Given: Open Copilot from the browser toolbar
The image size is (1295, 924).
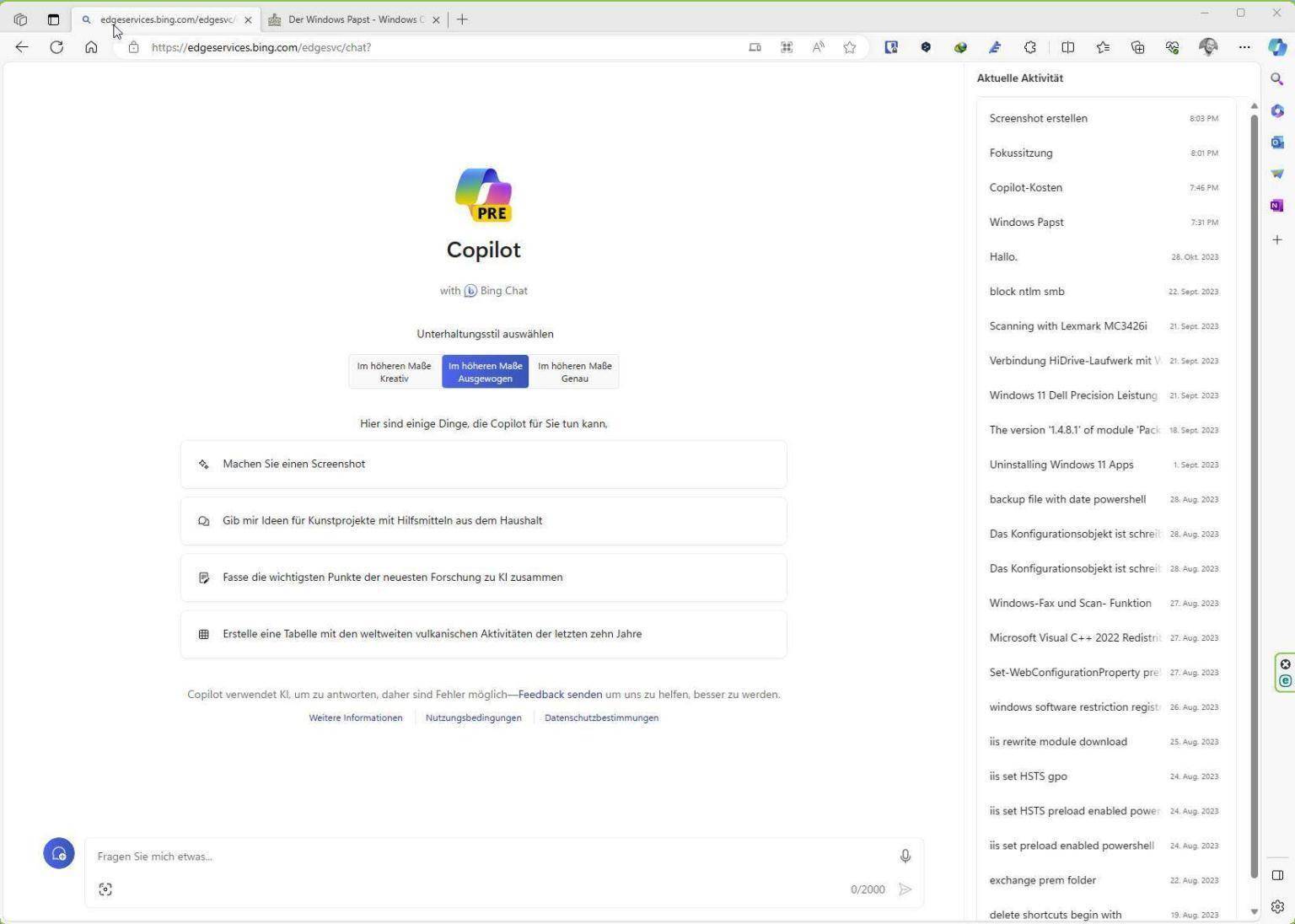Looking at the screenshot, I should pyautogui.click(x=1276, y=47).
